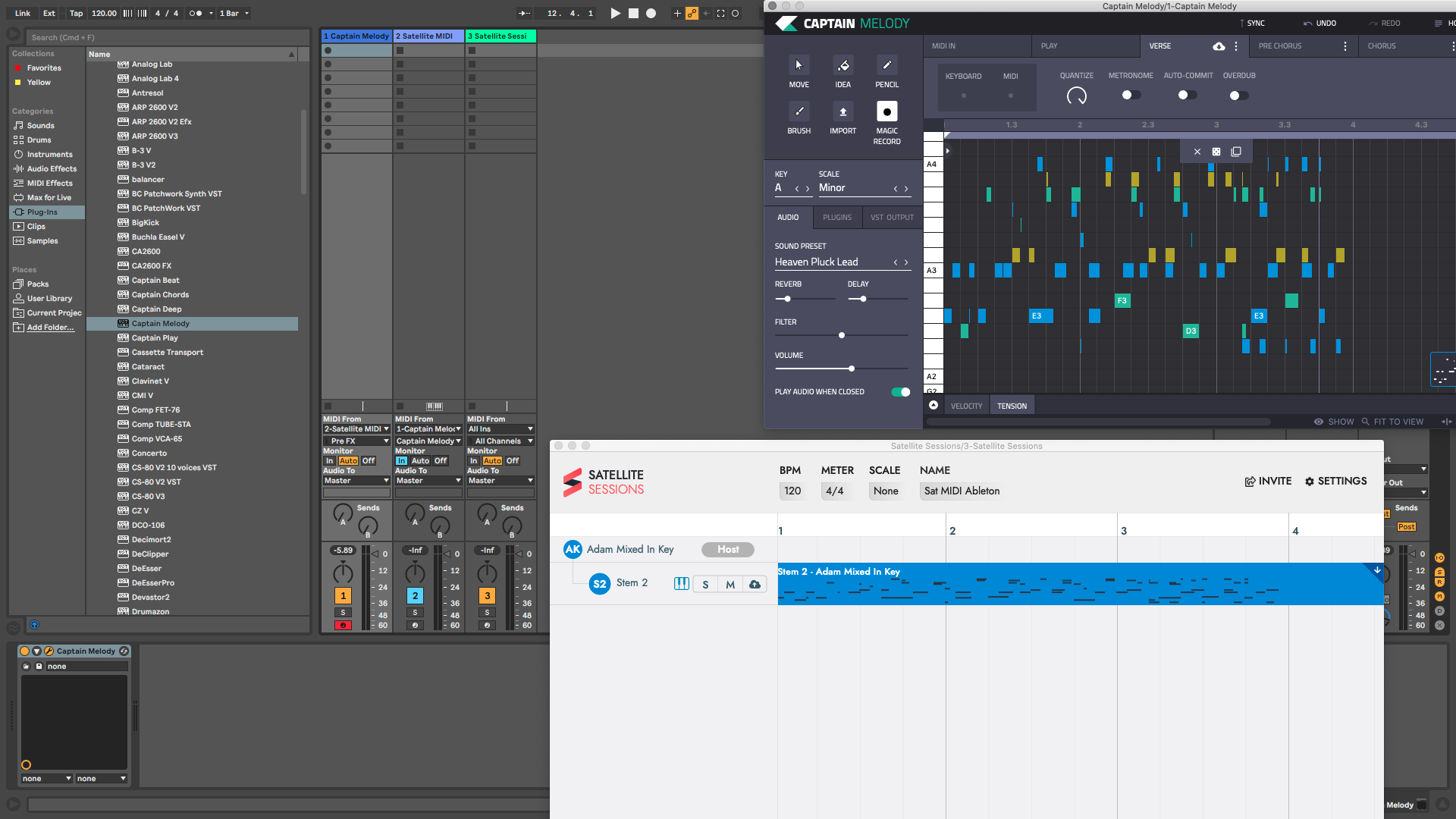This screenshot has width=1456, height=819.
Task: Switch to the Velocity tab
Action: point(966,406)
